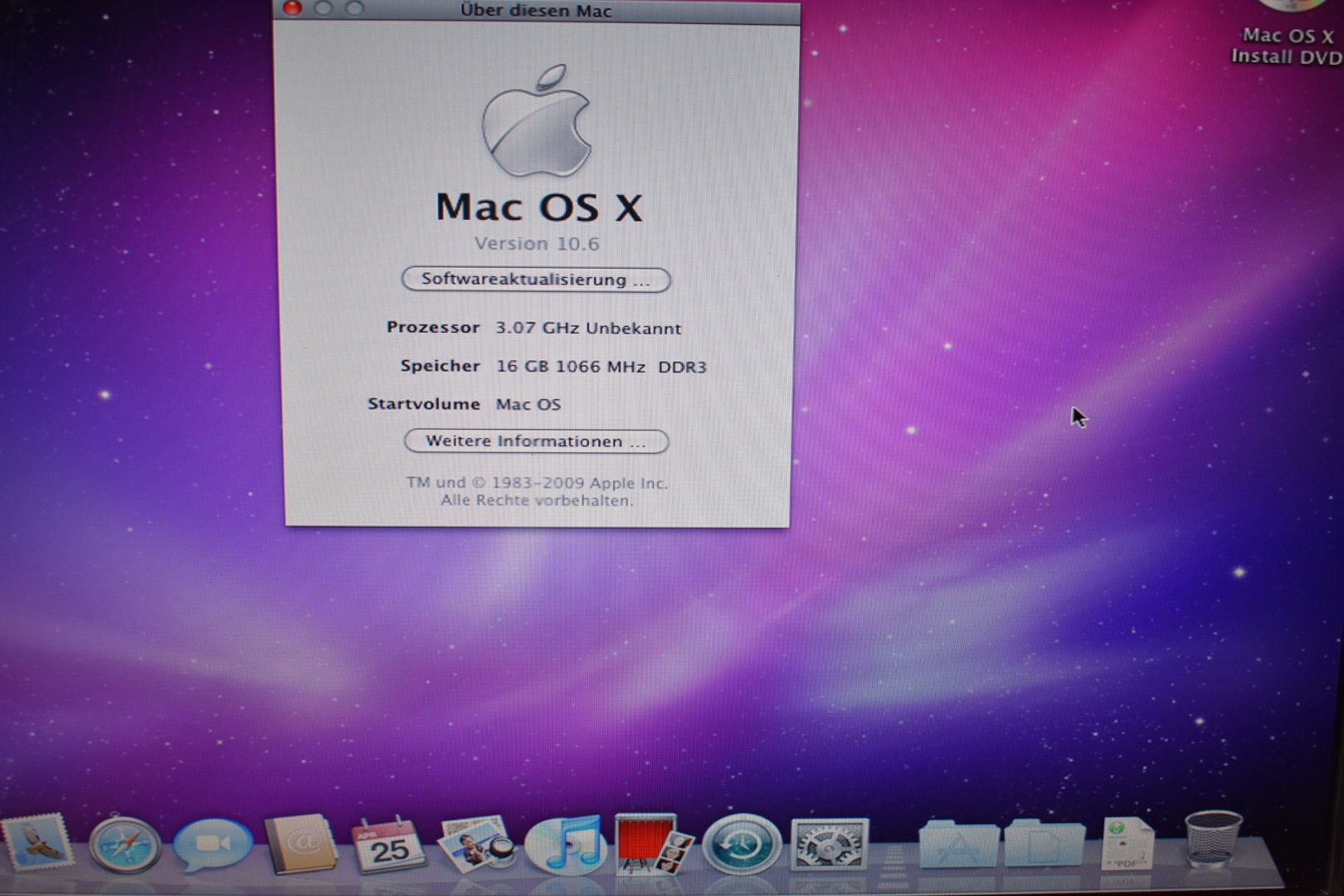
Task: Click the Alle Rechte vorbehalten text
Action: 537,501
